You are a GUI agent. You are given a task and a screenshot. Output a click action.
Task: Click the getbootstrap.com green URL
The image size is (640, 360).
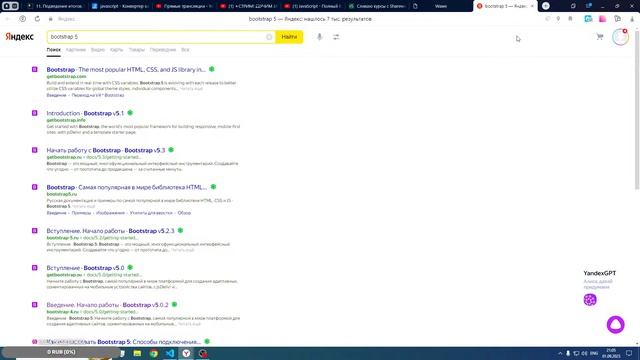pyautogui.click(x=66, y=77)
